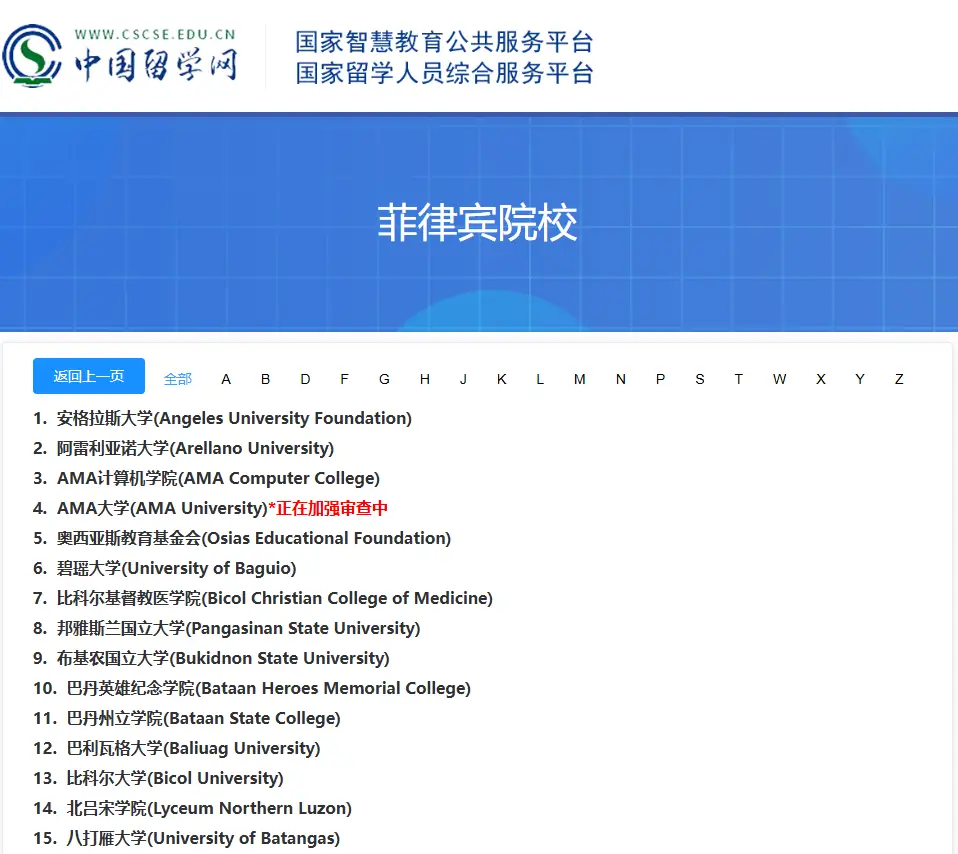Filter the list by letter A
The image size is (958, 854).
point(226,379)
